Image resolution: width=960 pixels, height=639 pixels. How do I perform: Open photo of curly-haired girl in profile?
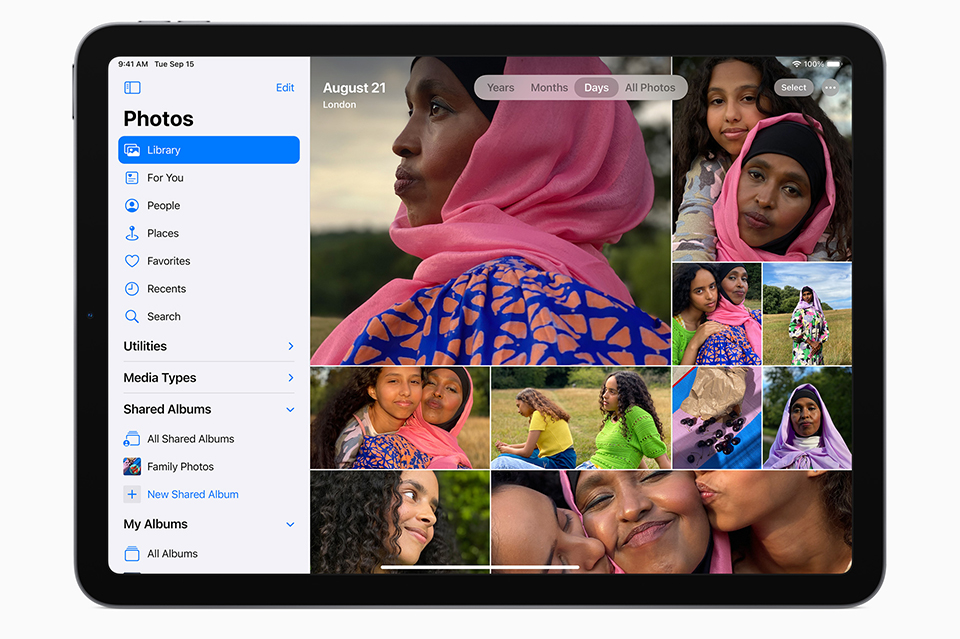tap(400, 522)
